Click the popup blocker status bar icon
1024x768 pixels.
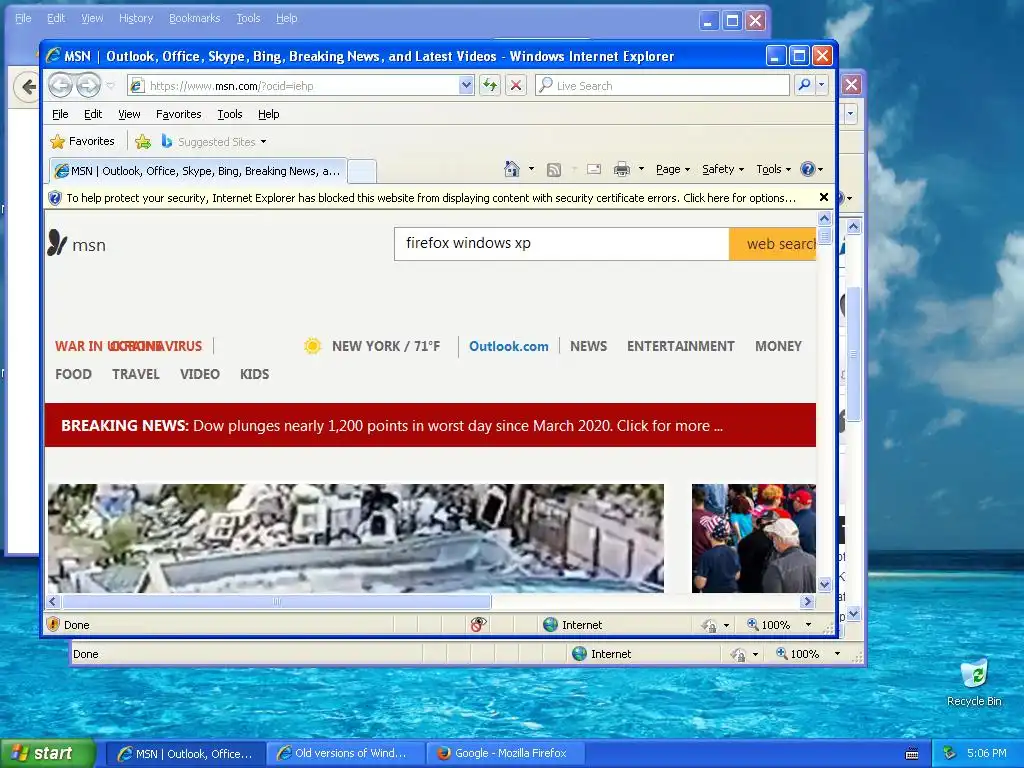pos(478,624)
